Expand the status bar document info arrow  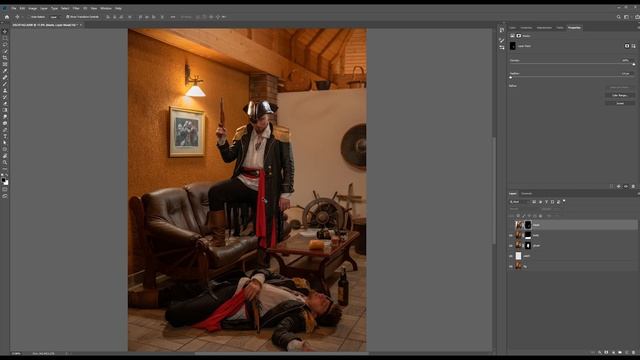67,353
